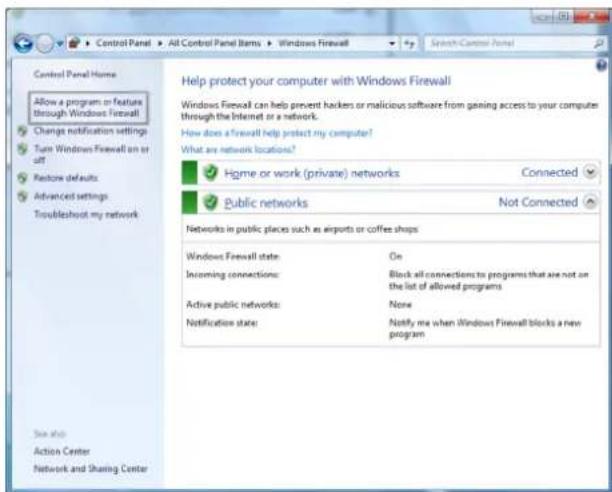Image resolution: width=612 pixels, height=492 pixels.
Task: Click Restore defaults link
Action: click(x=66, y=178)
